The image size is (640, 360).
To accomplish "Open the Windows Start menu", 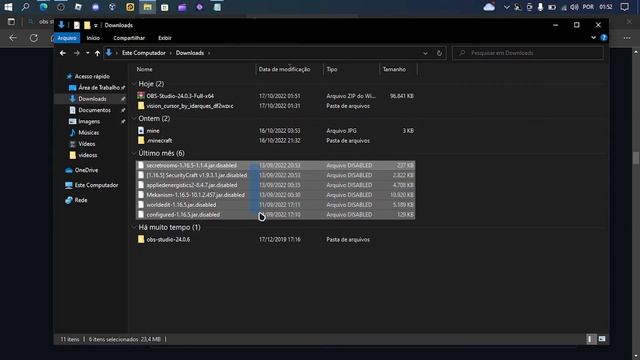I will point(8,7).
